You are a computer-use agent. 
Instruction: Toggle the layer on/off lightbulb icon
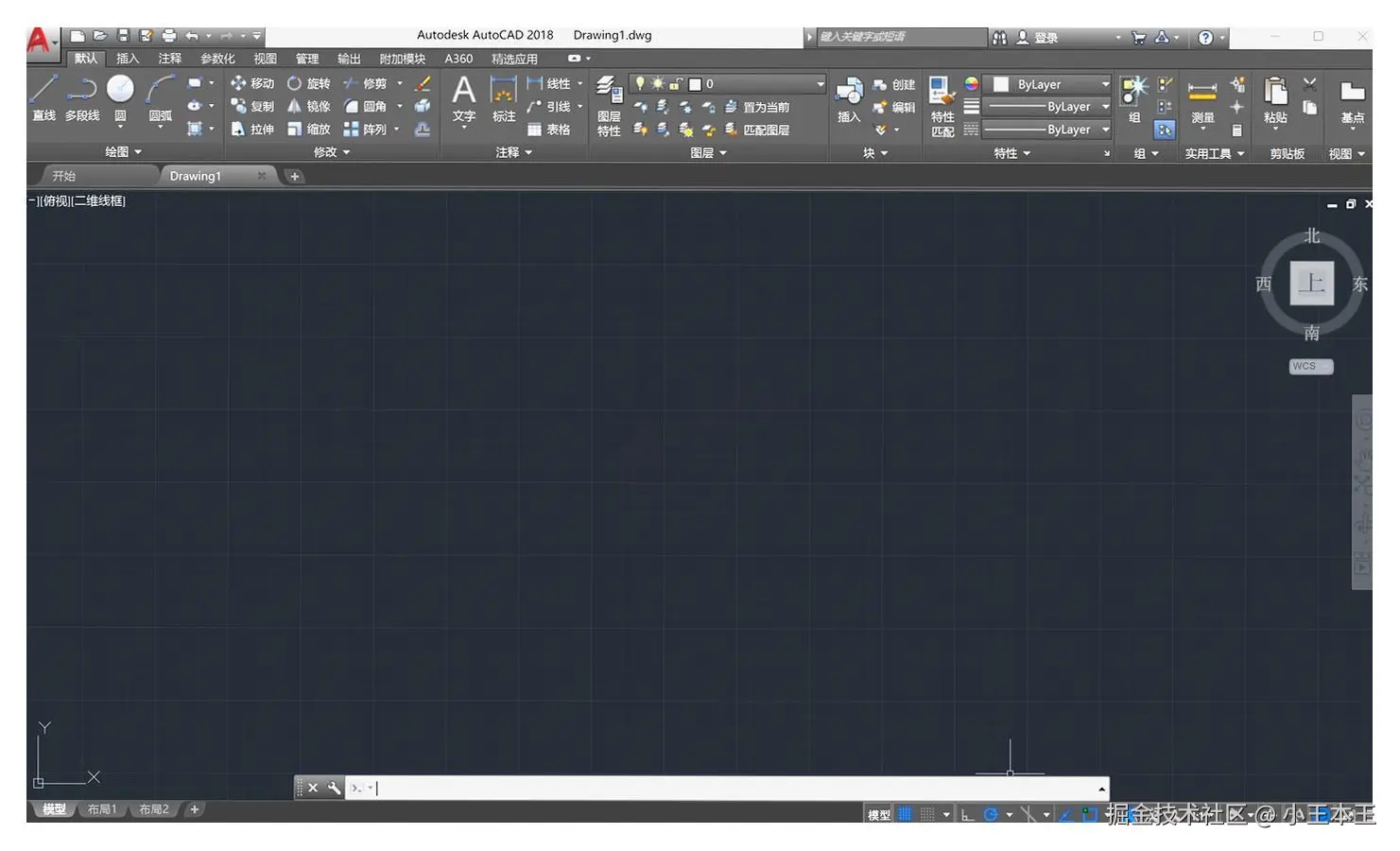[640, 83]
